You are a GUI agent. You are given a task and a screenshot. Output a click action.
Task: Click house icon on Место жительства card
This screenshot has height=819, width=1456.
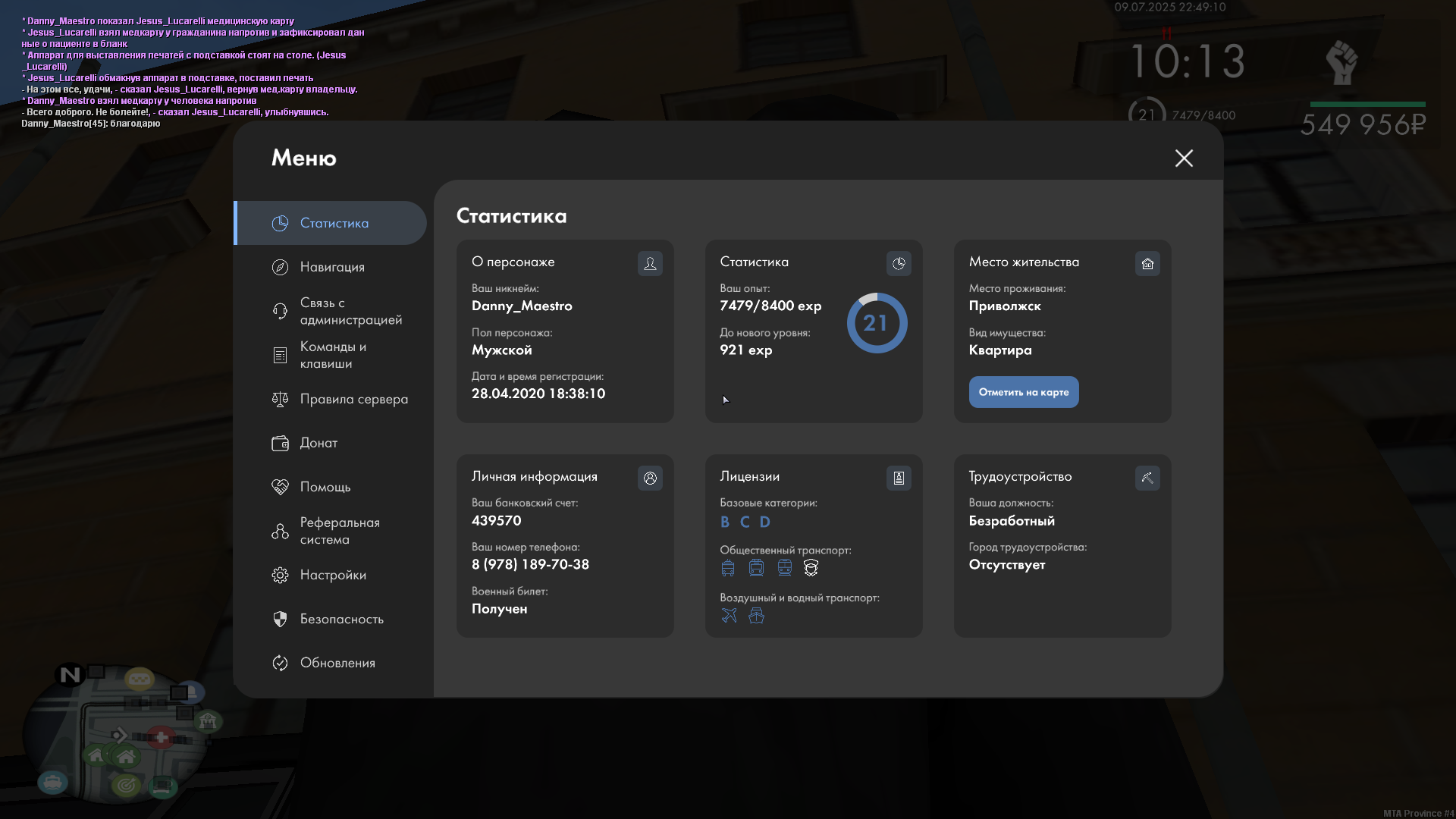tap(1147, 263)
